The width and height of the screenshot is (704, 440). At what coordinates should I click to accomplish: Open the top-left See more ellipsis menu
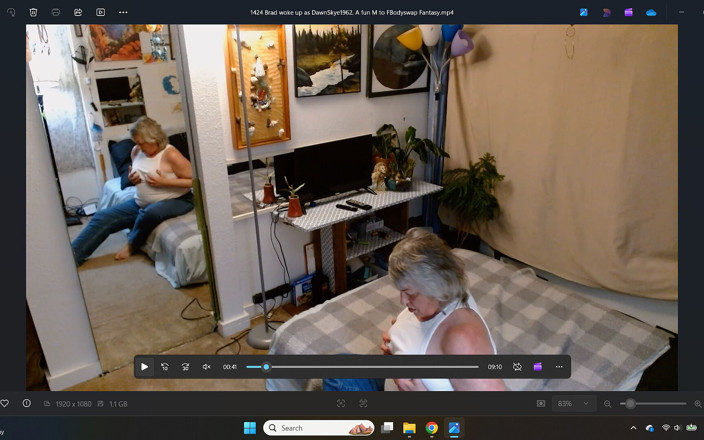tap(123, 13)
